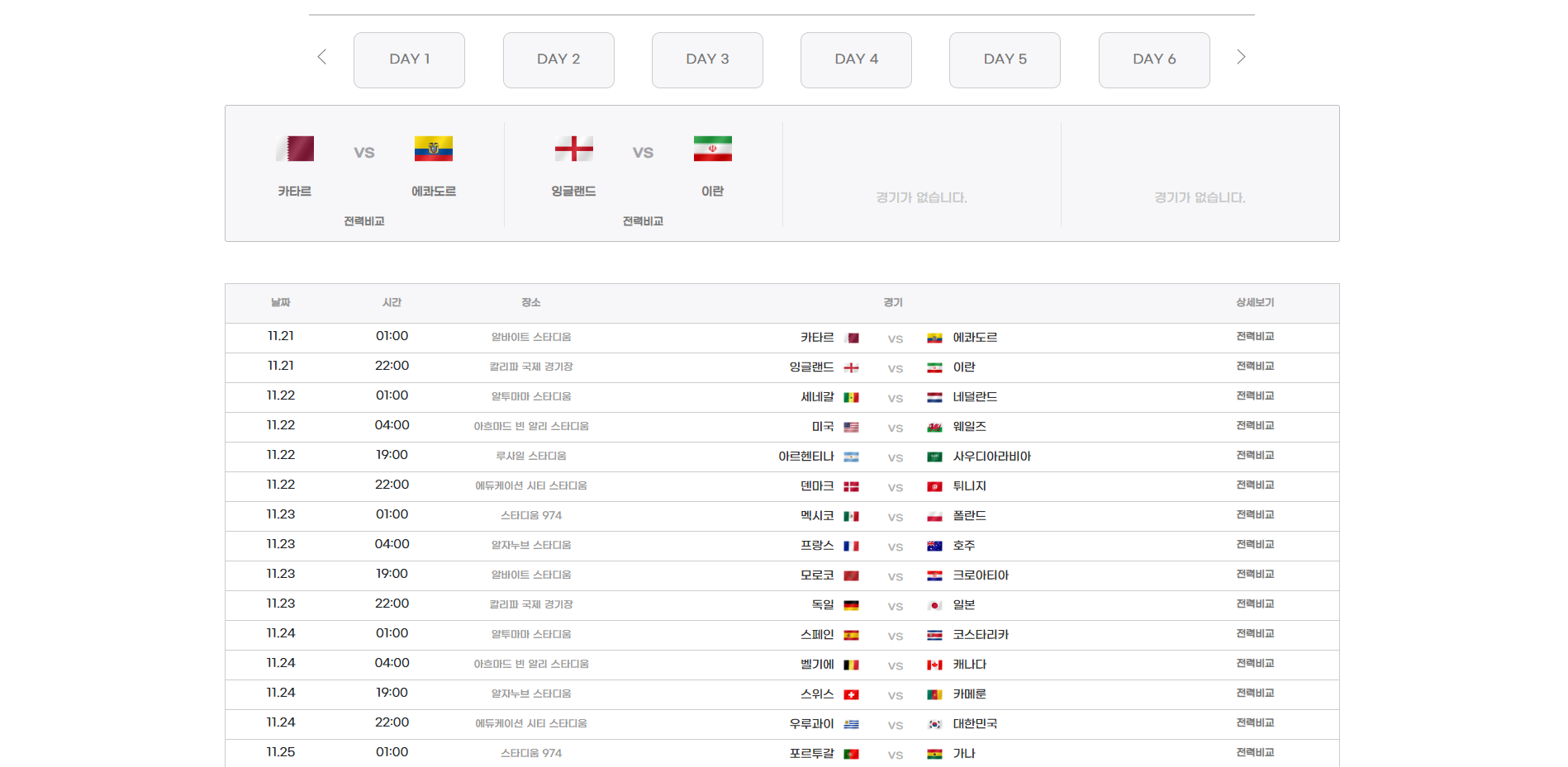Select the DAY 6 tab

1154,60
